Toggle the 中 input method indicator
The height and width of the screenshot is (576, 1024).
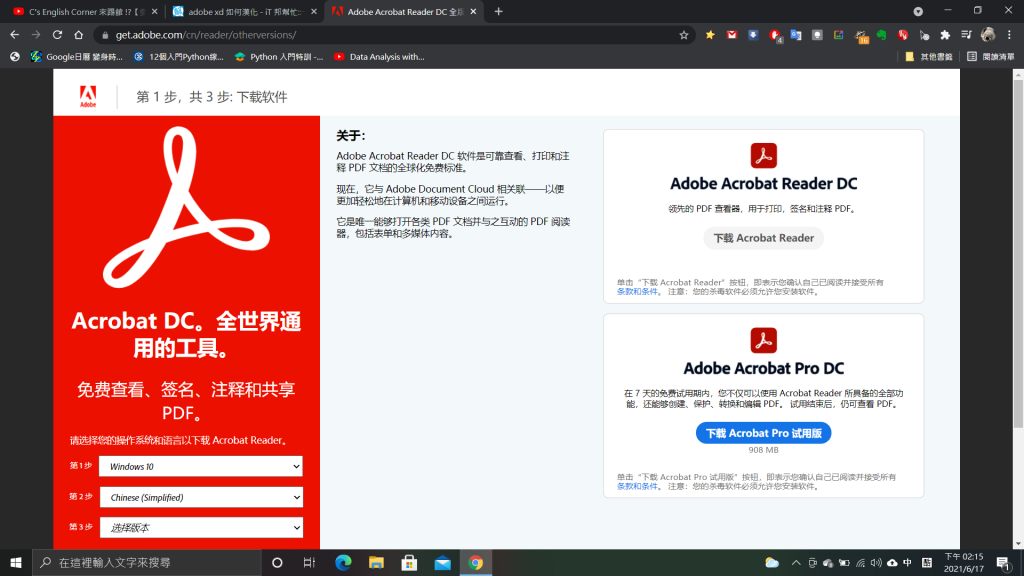(x=907, y=562)
